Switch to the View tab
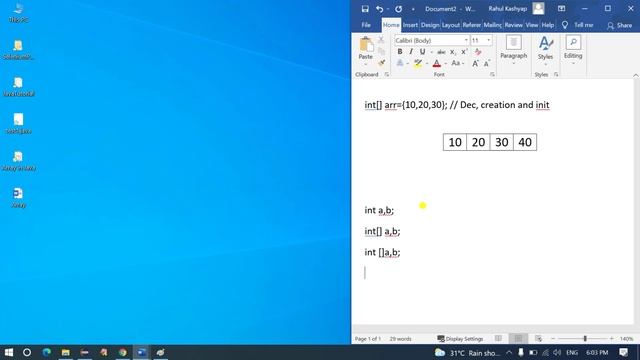 click(x=532, y=25)
